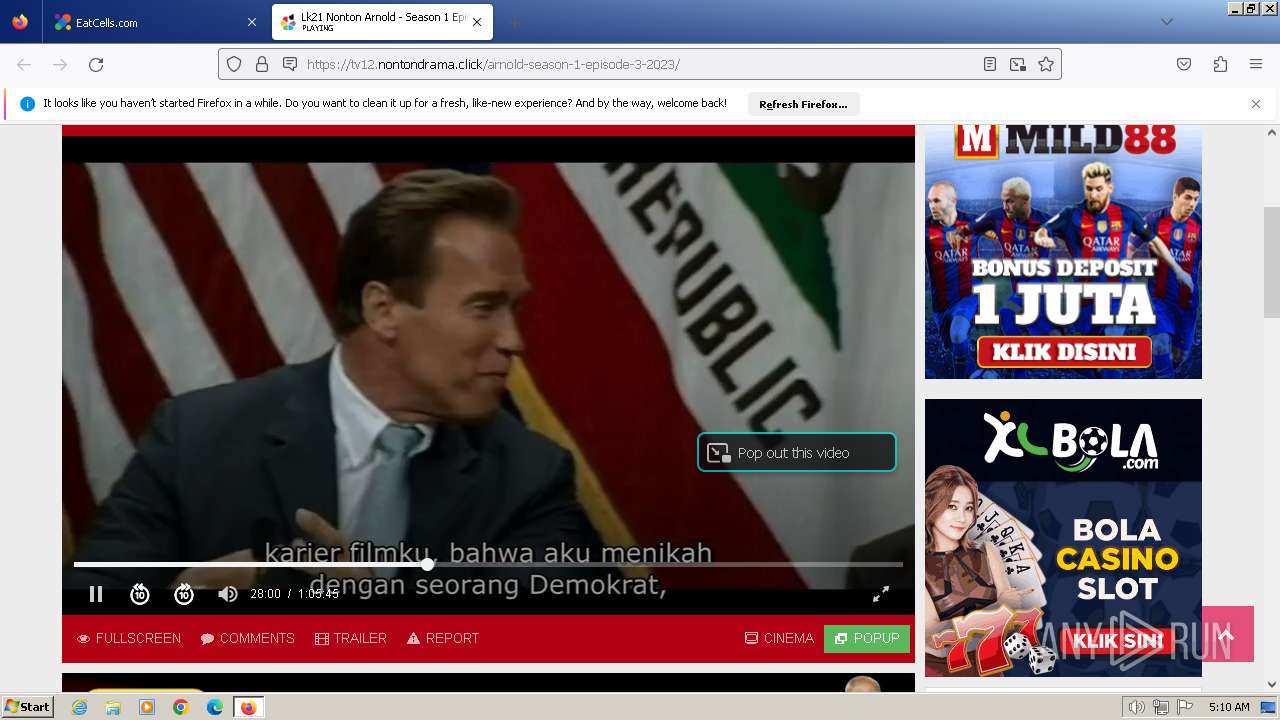Open the extensions menu
The image size is (1280, 720).
(1220, 64)
